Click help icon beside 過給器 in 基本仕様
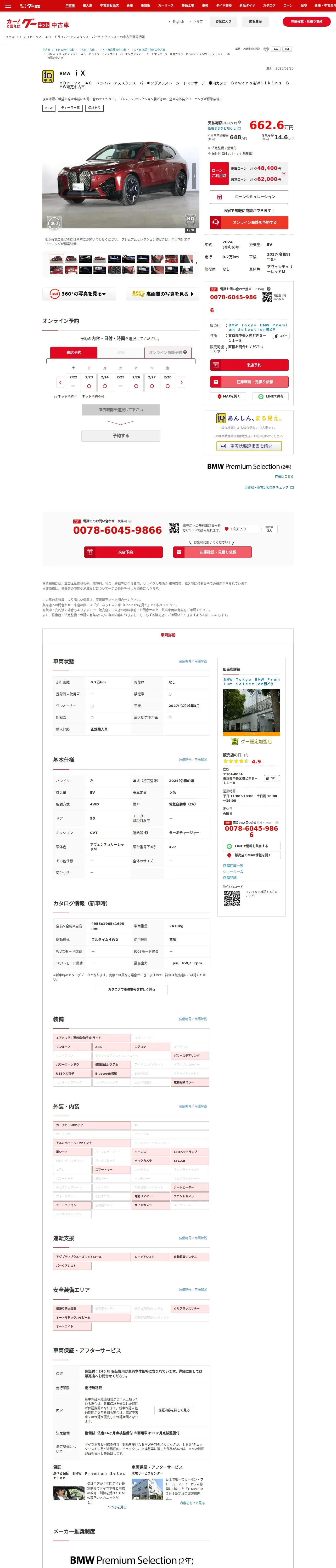The height and width of the screenshot is (1568, 336). tap(146, 833)
